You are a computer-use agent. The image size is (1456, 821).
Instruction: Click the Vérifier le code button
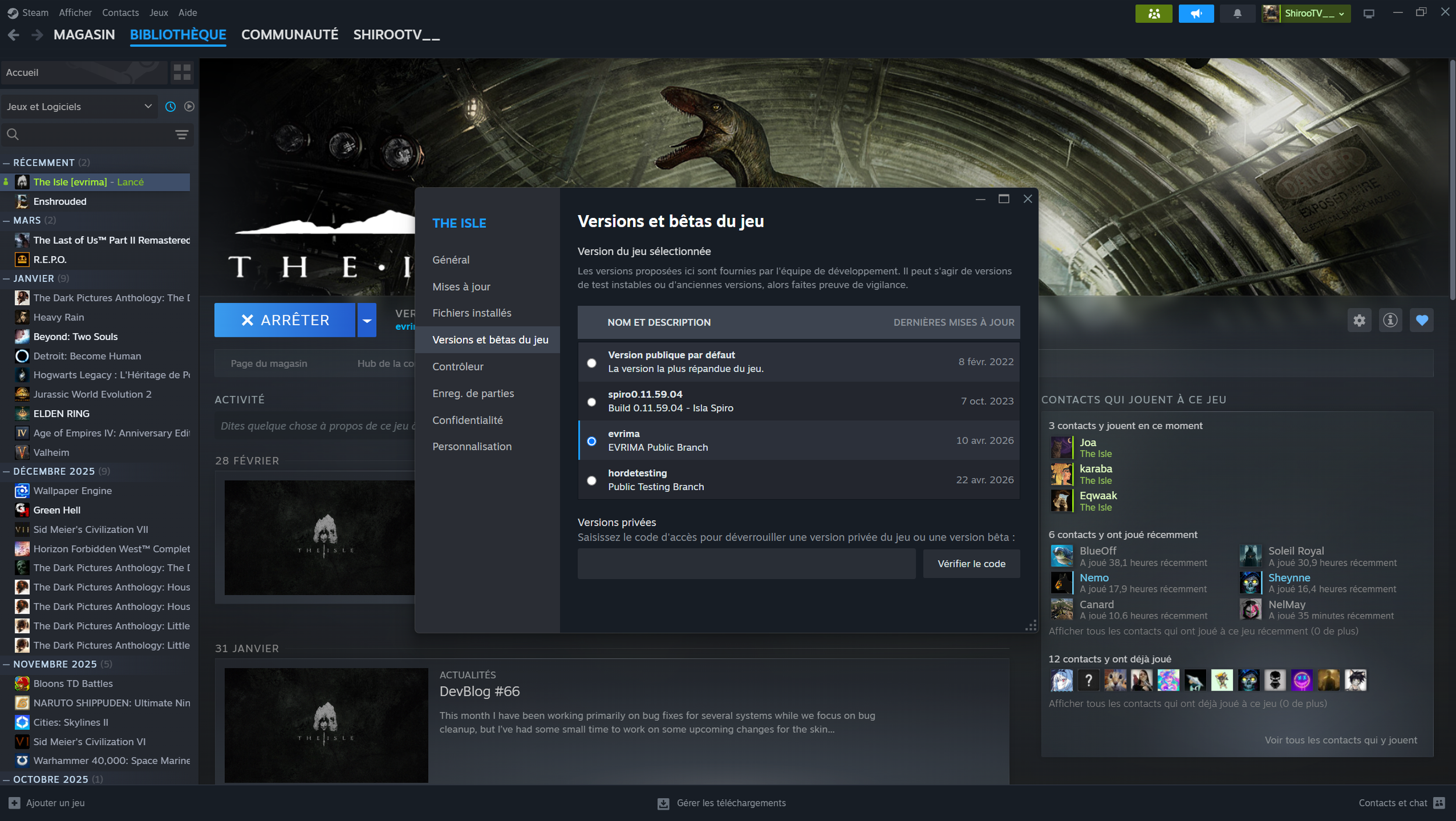[x=971, y=563]
